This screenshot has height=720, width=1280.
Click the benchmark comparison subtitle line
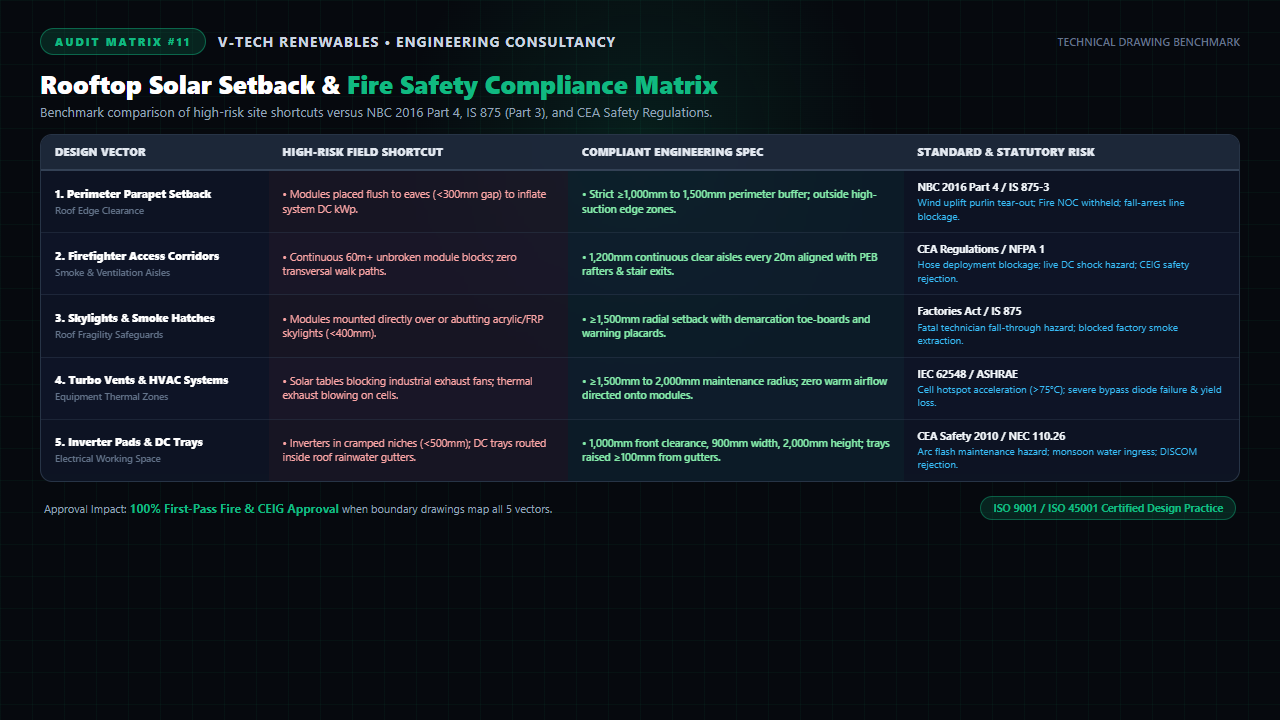[x=376, y=113]
